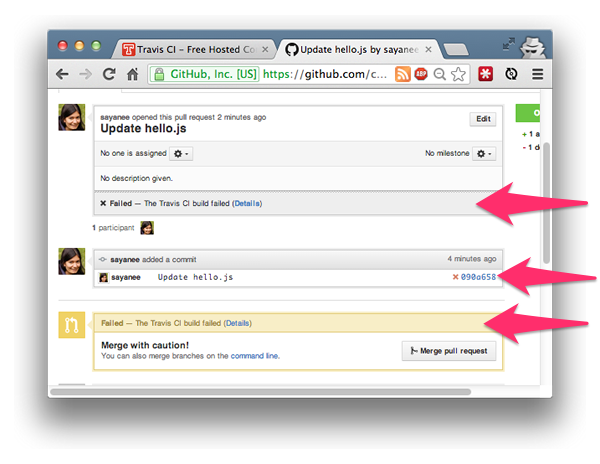The width and height of the screenshot is (600, 464).
Task: Click the fullscreen arrows icon in title bar
Action: click(509, 44)
